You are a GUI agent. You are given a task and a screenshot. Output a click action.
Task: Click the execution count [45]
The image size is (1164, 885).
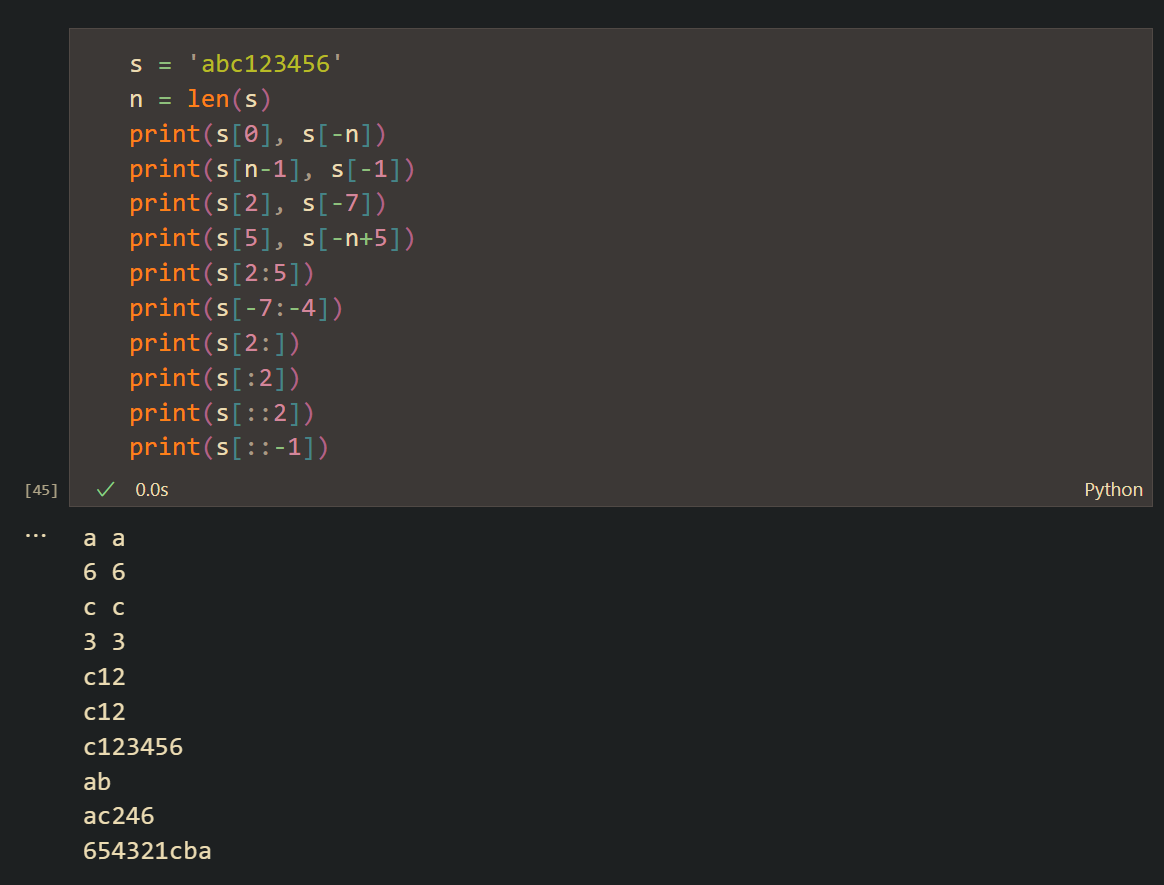pos(41,490)
